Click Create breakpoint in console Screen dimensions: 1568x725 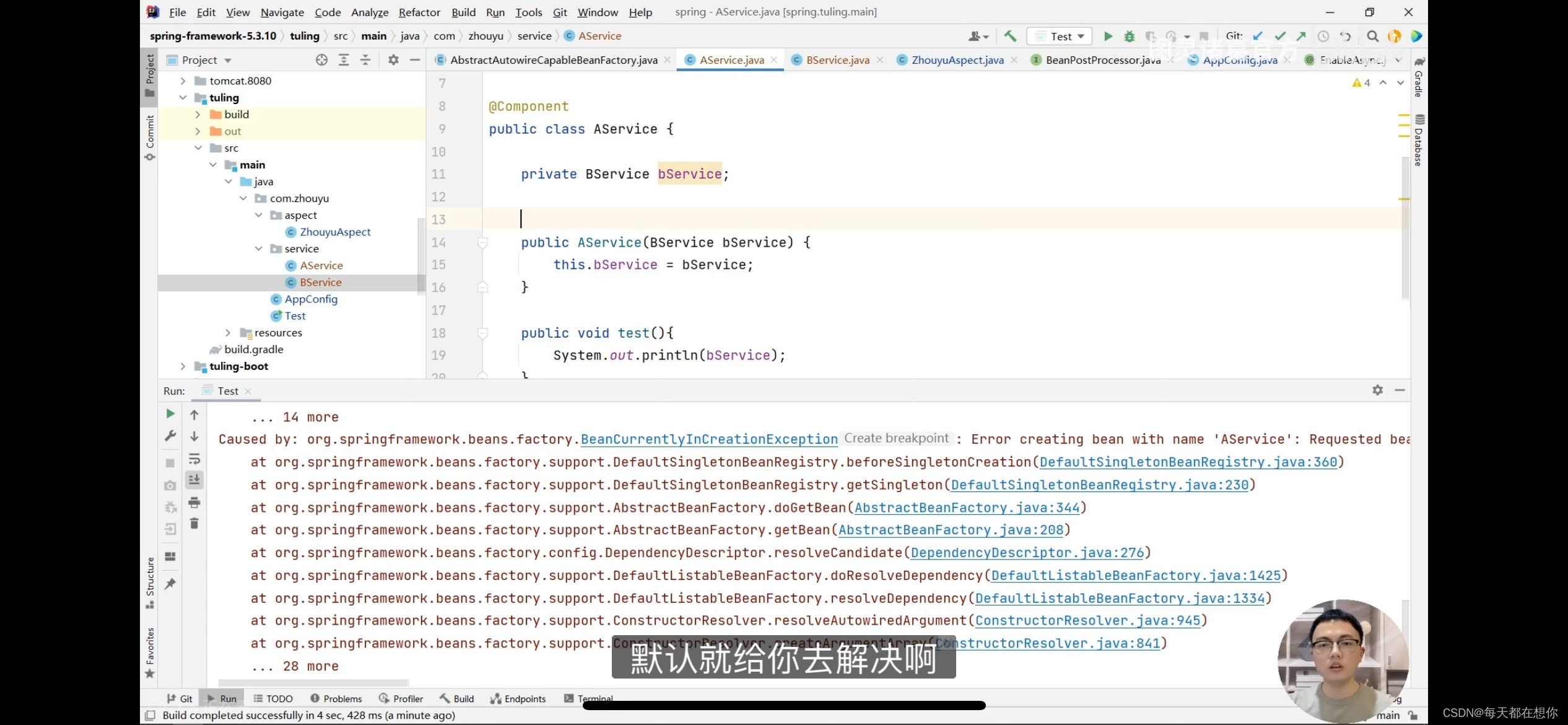tap(896, 438)
